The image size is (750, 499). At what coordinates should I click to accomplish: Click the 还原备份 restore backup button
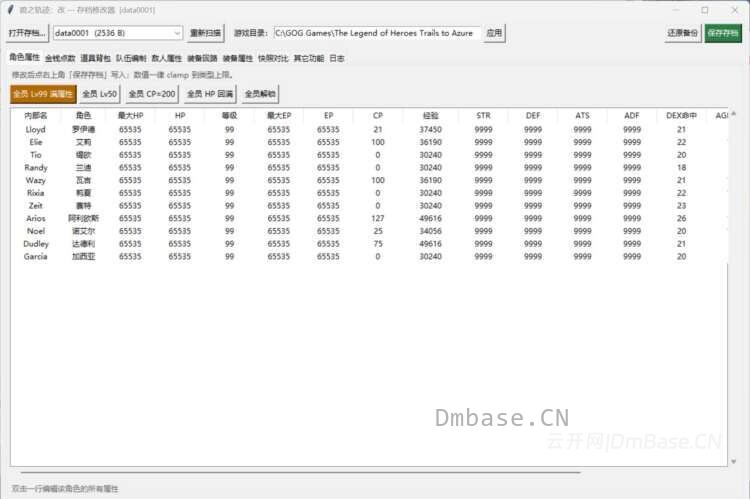click(x=683, y=33)
